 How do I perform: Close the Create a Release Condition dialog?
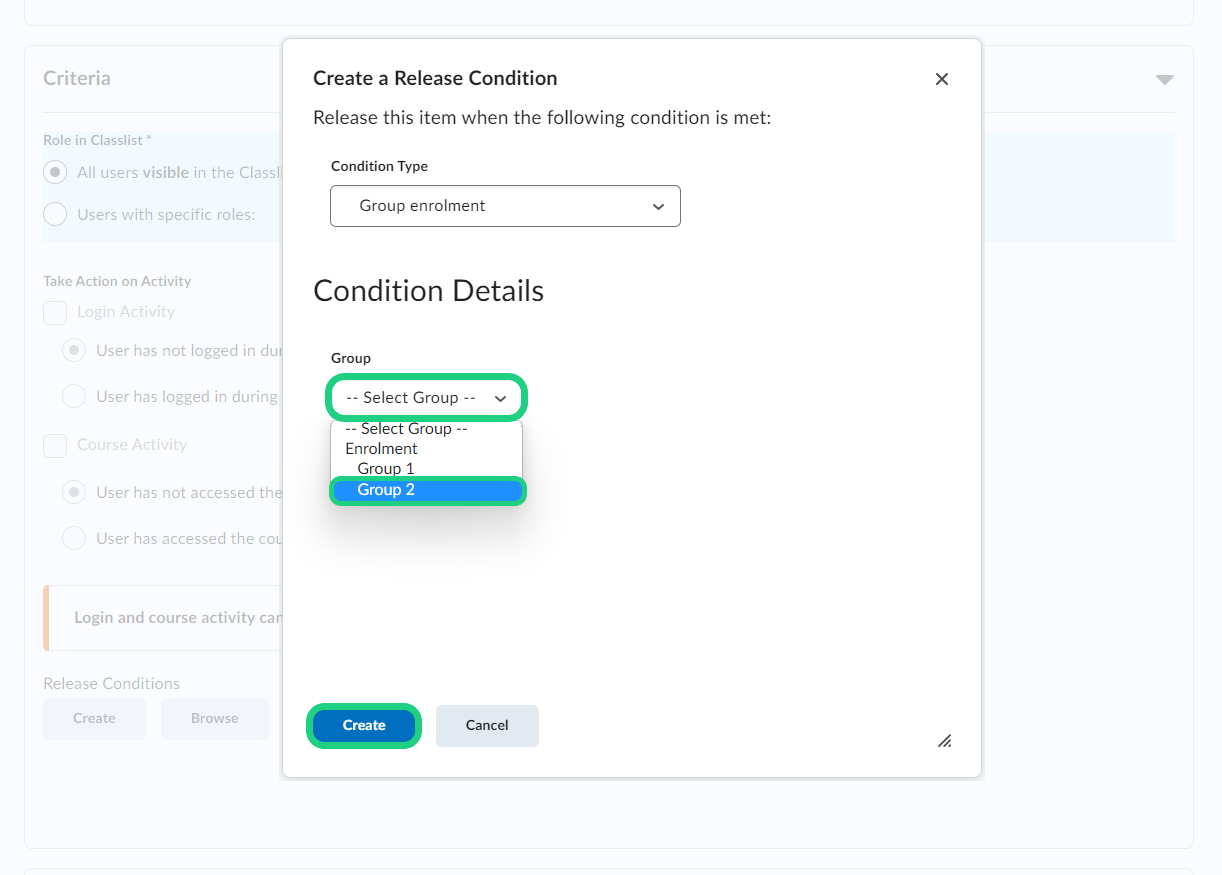941,79
